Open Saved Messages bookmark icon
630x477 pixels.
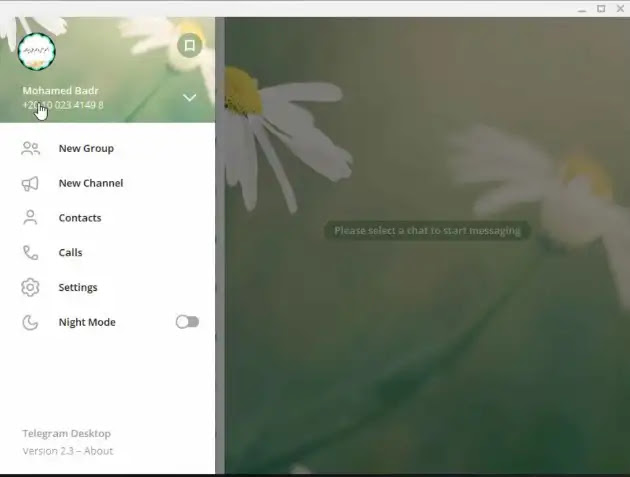point(189,45)
